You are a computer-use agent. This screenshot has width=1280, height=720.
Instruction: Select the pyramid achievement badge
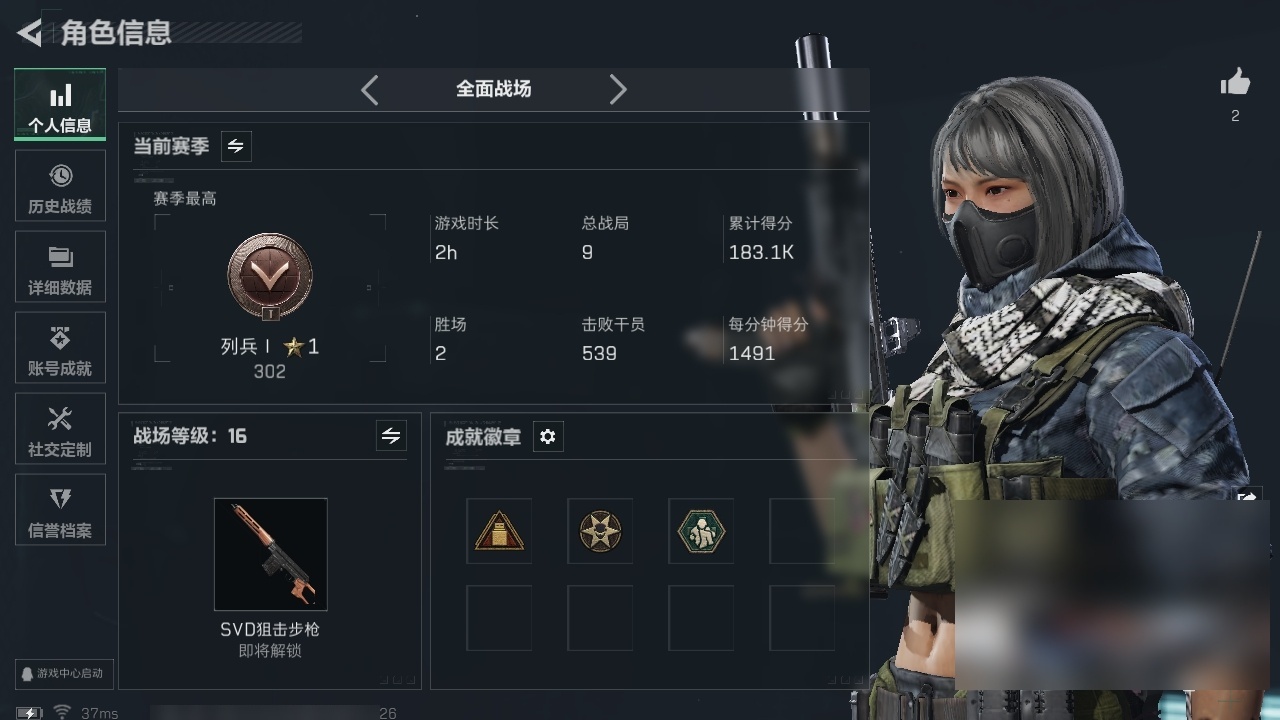point(499,531)
